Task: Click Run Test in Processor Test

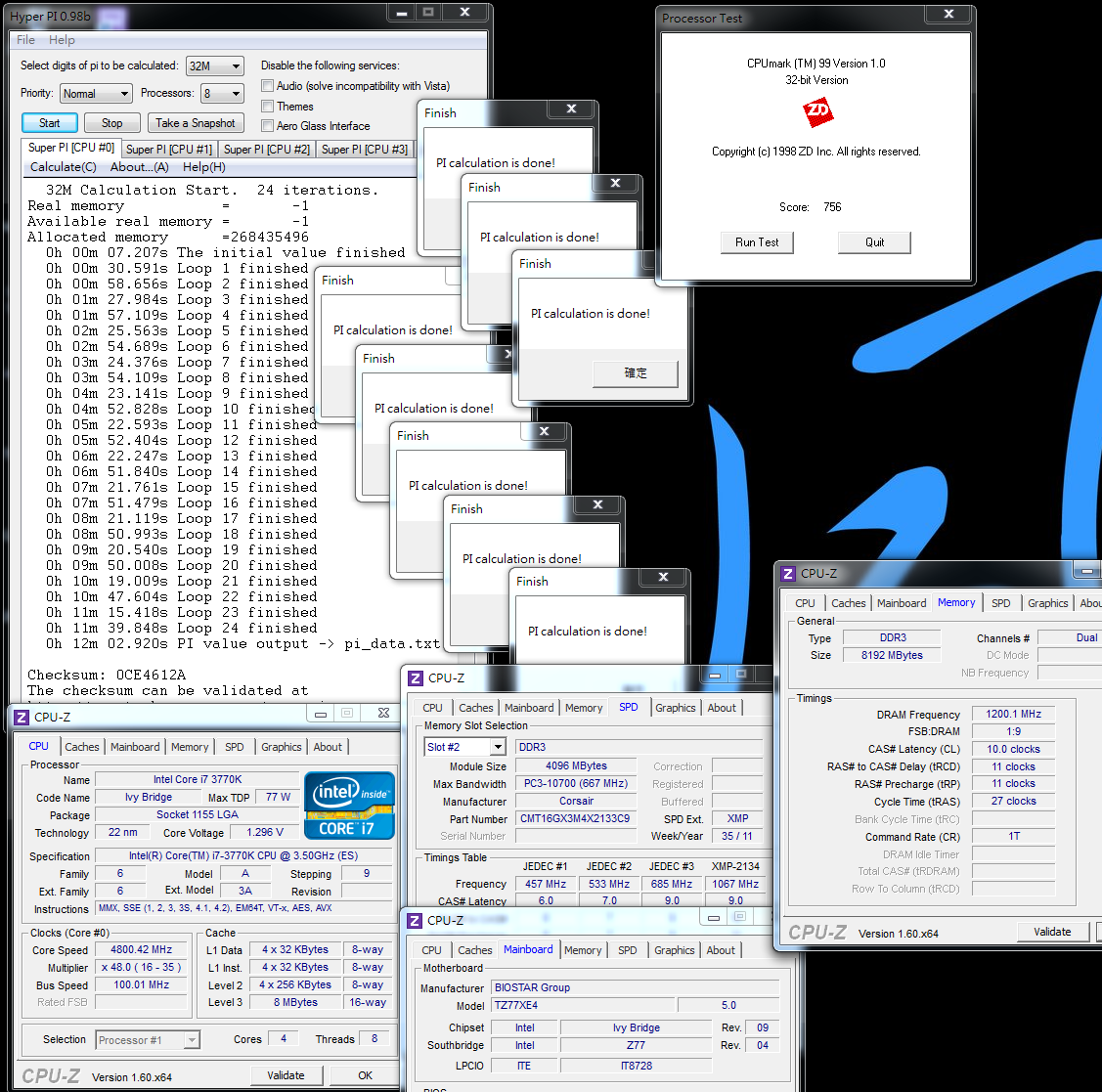Action: pos(757,242)
